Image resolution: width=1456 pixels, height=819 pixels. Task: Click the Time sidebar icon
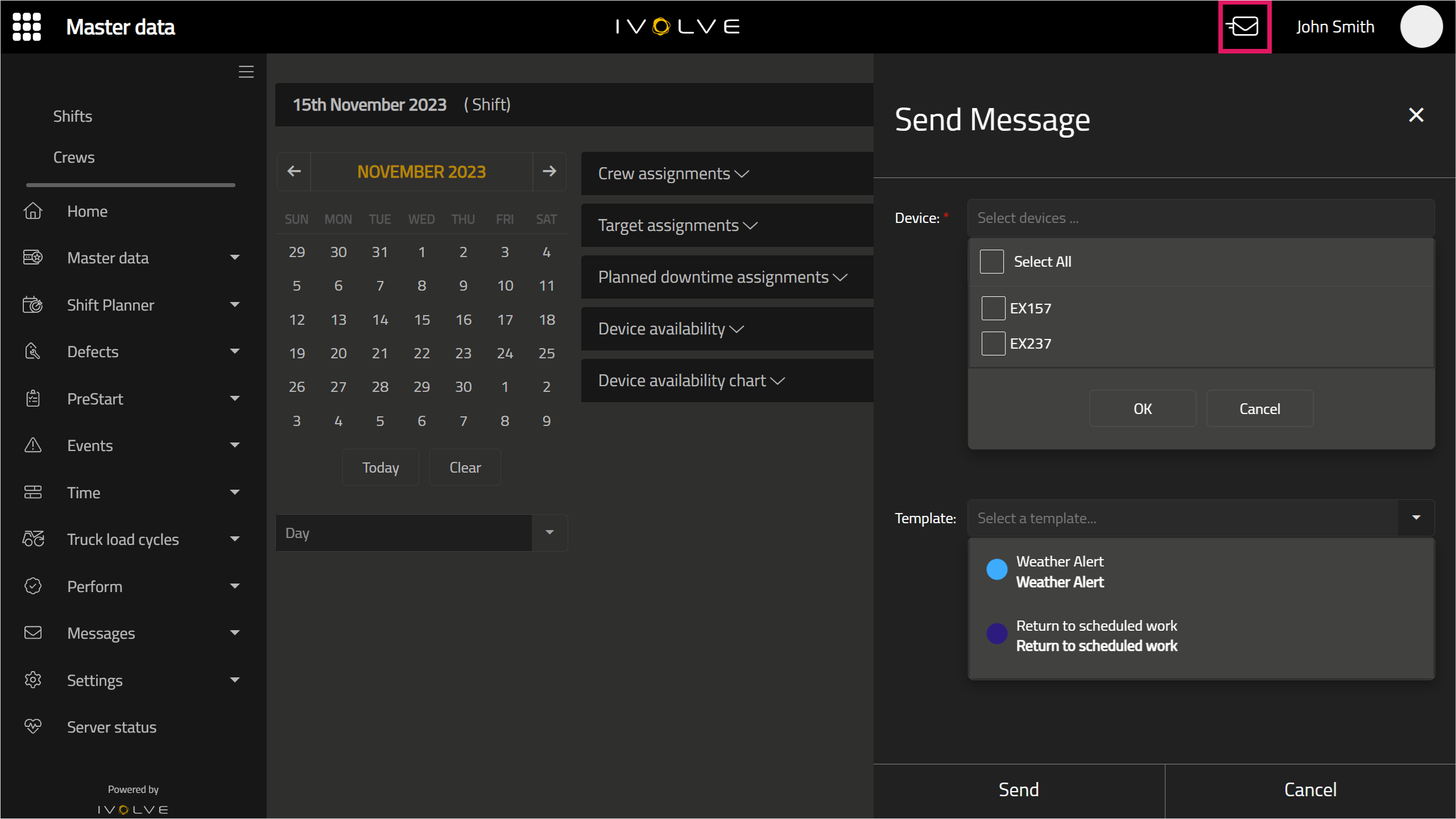(x=33, y=493)
